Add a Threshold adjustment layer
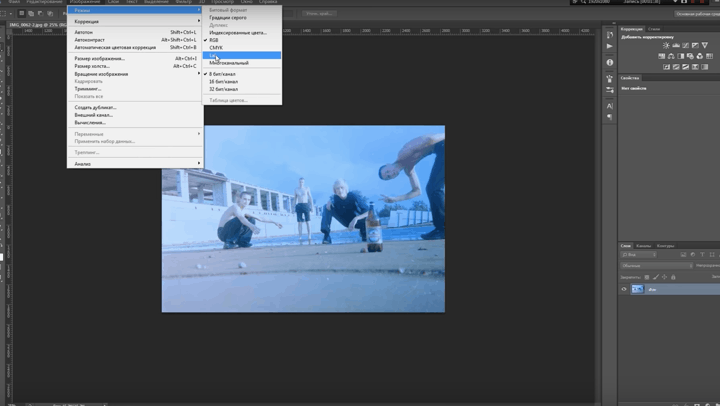Screen dimensions: 720x406 686,67
